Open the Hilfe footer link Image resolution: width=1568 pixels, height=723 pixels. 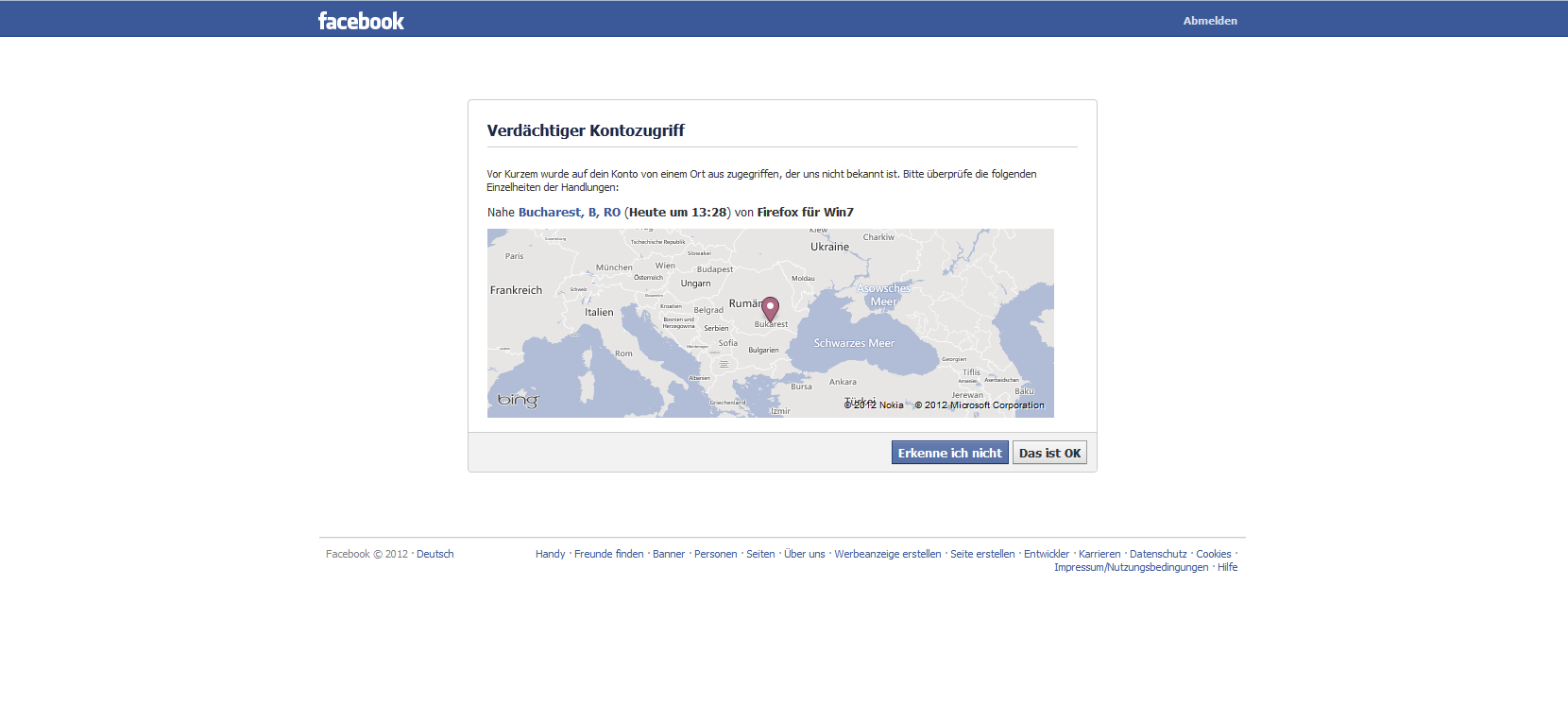point(1227,567)
